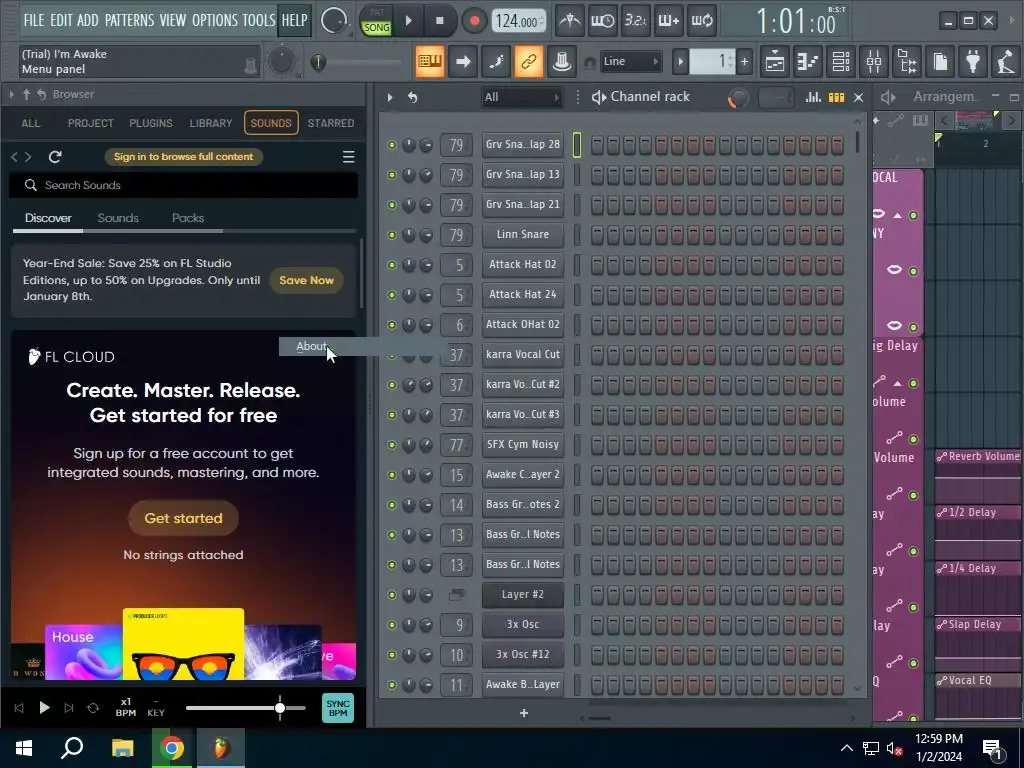
Task: Go back in the Sounds browser
Action: tap(14, 157)
